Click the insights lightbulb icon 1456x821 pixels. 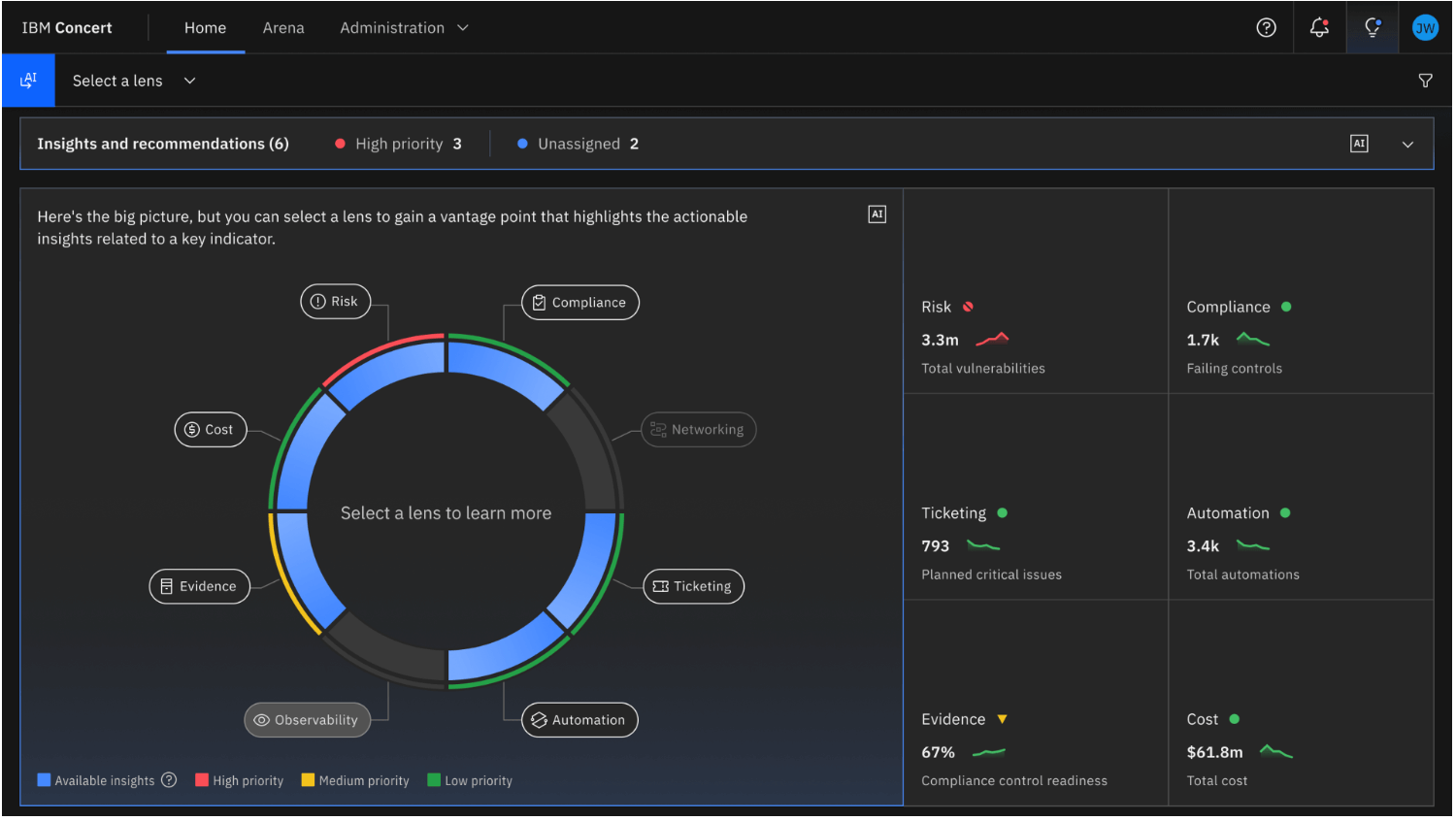click(x=1372, y=27)
